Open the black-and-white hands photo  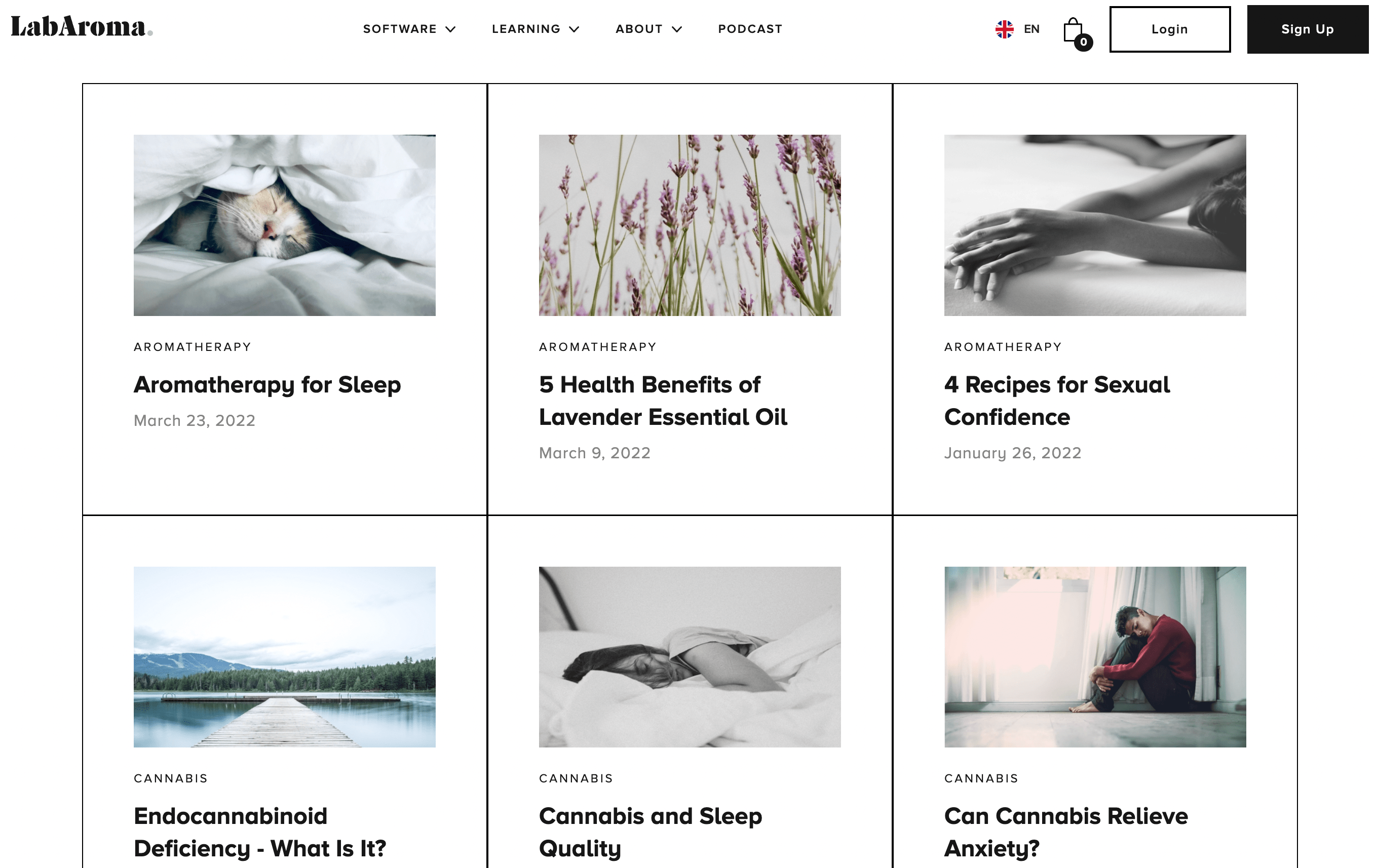[1095, 225]
